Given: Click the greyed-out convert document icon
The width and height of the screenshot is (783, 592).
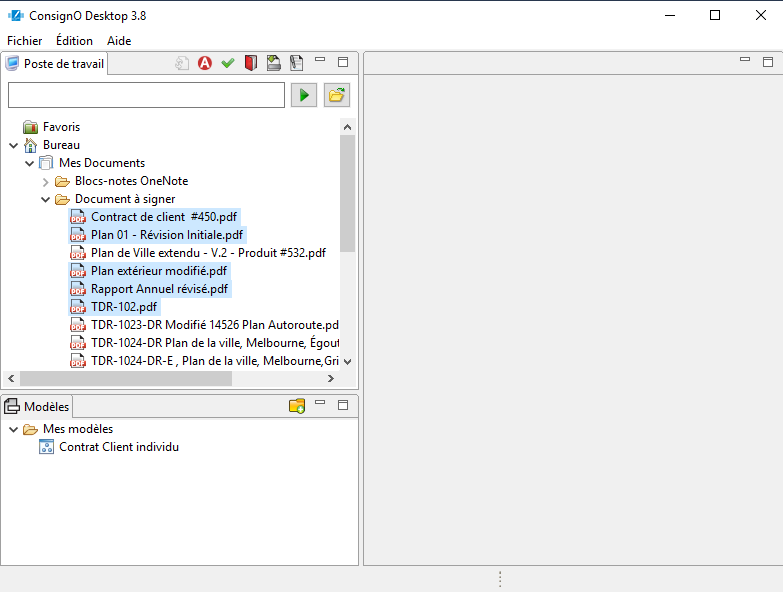Looking at the screenshot, I should (x=182, y=63).
